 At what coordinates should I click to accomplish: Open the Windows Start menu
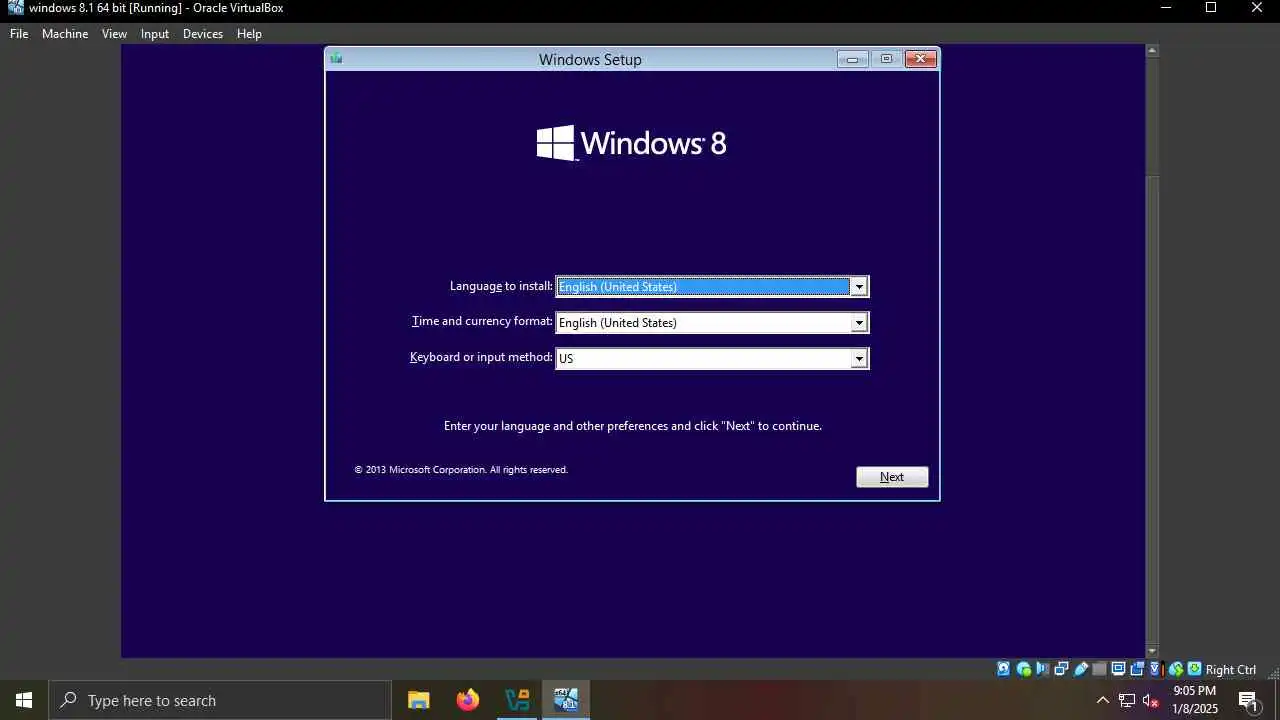tap(24, 700)
